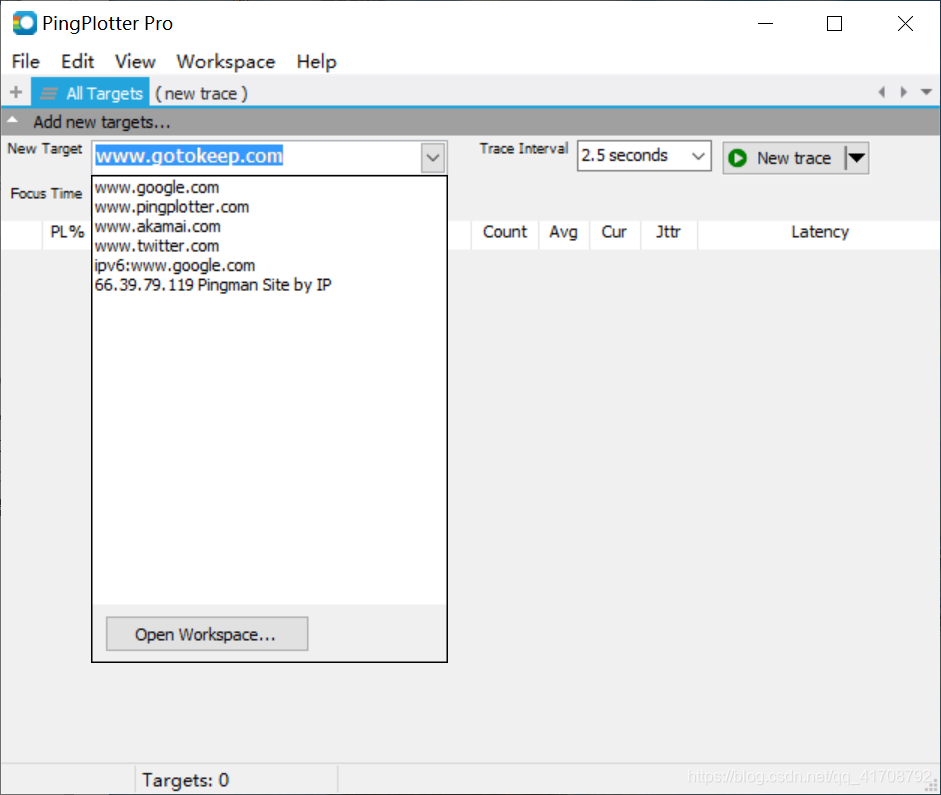941x795 pixels.
Task: Click the Latency column header
Action: (x=820, y=232)
